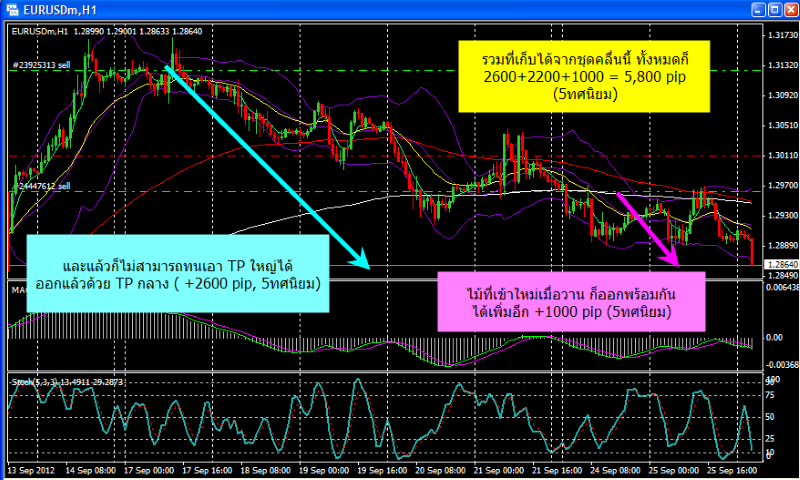The height and width of the screenshot is (480, 800).
Task: Click the 21 Sep 00:00 time label
Action: point(498,470)
